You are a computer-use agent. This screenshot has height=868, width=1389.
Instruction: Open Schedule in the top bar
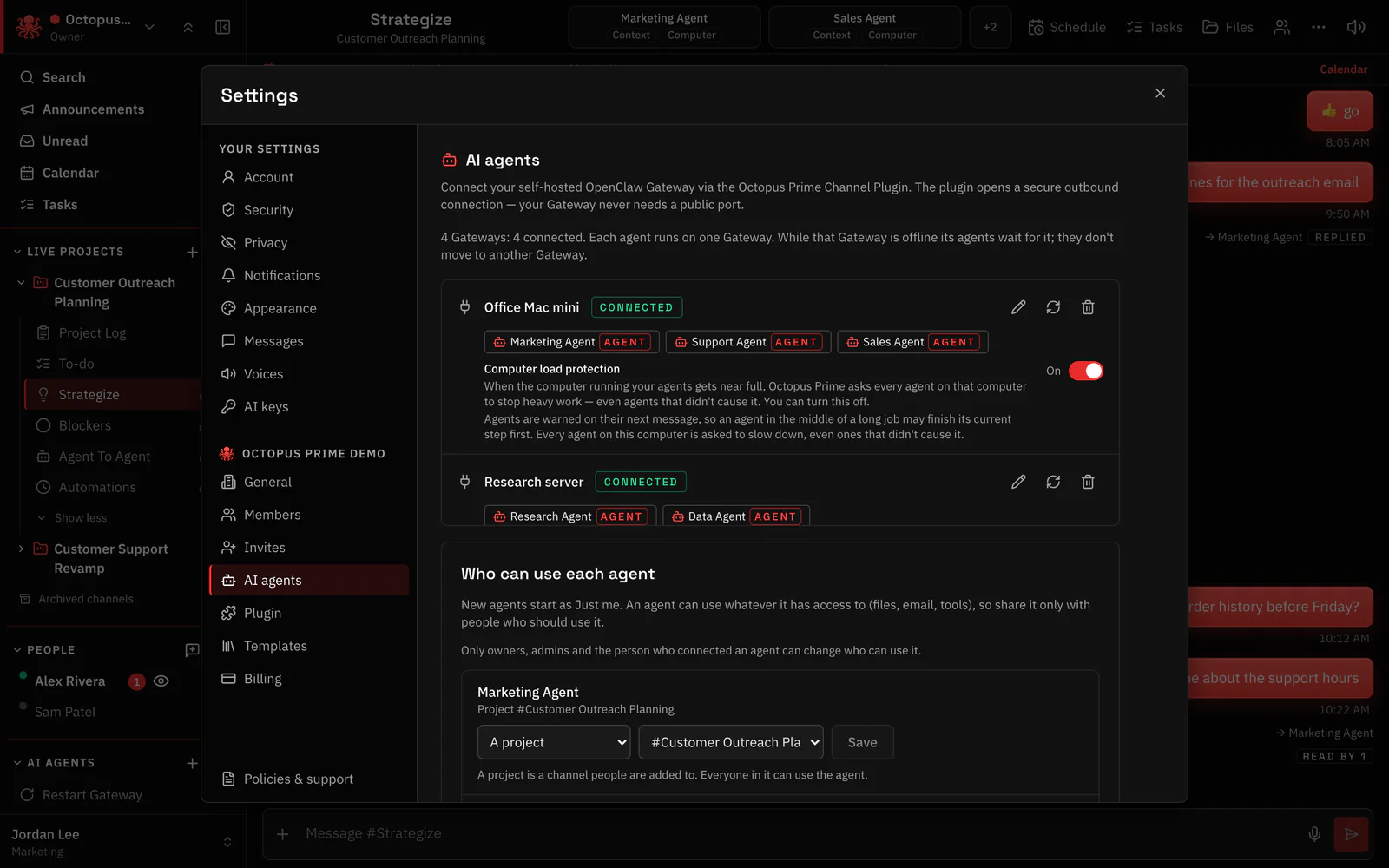coord(1067,27)
